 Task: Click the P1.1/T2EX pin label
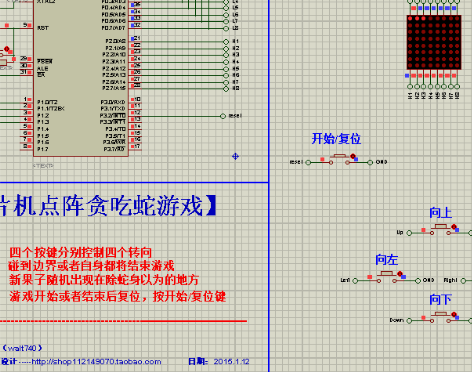tap(51, 109)
